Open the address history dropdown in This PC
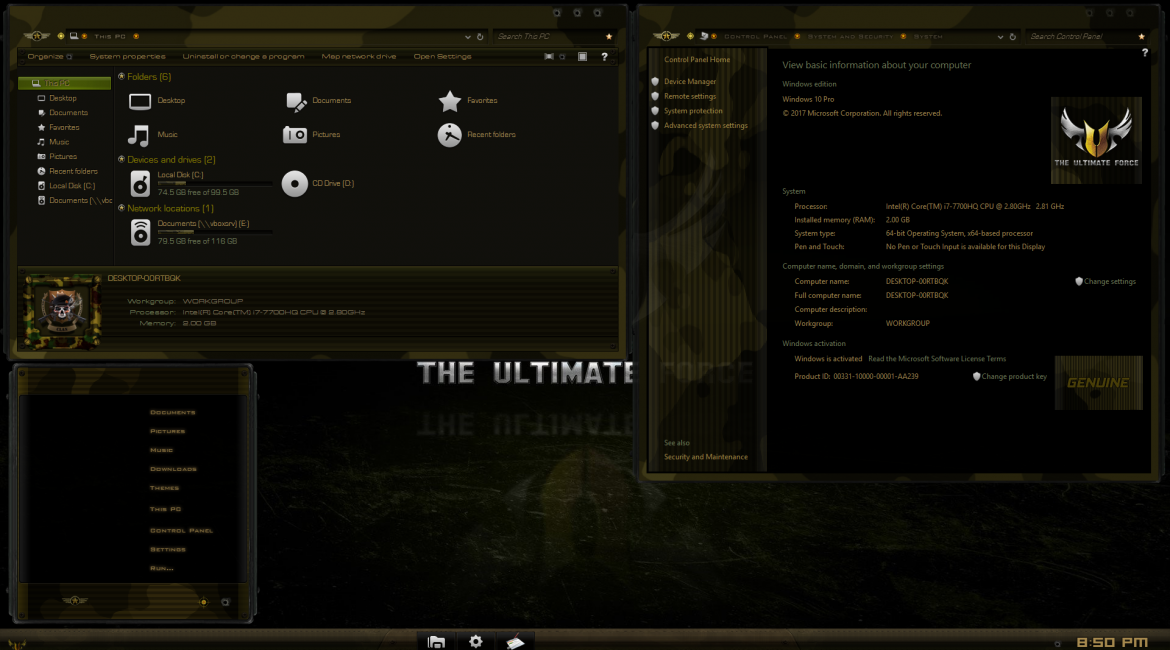This screenshot has width=1170, height=650. [x=468, y=37]
